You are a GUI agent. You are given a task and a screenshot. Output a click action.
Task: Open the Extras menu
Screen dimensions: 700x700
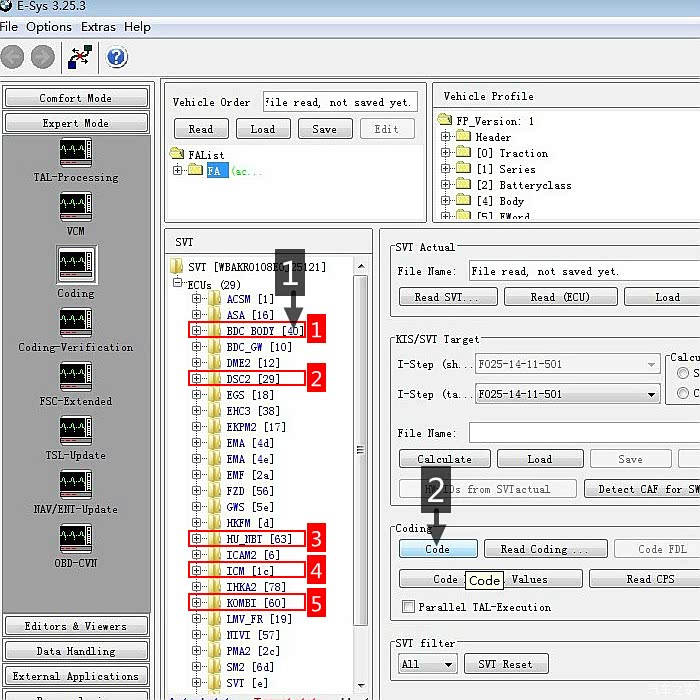click(x=98, y=26)
